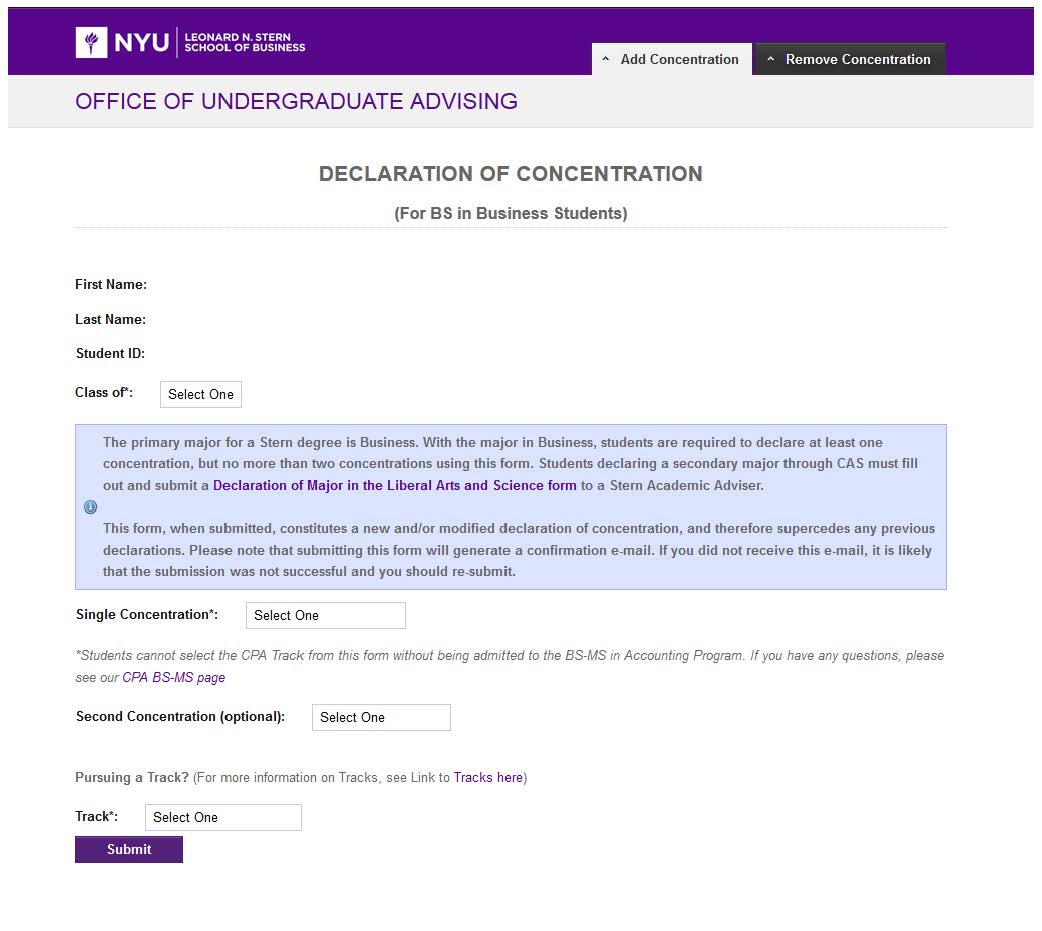Viewport: 1042px width, 931px height.
Task: Click the chevron icon beside Add Concentration
Action: coord(606,60)
